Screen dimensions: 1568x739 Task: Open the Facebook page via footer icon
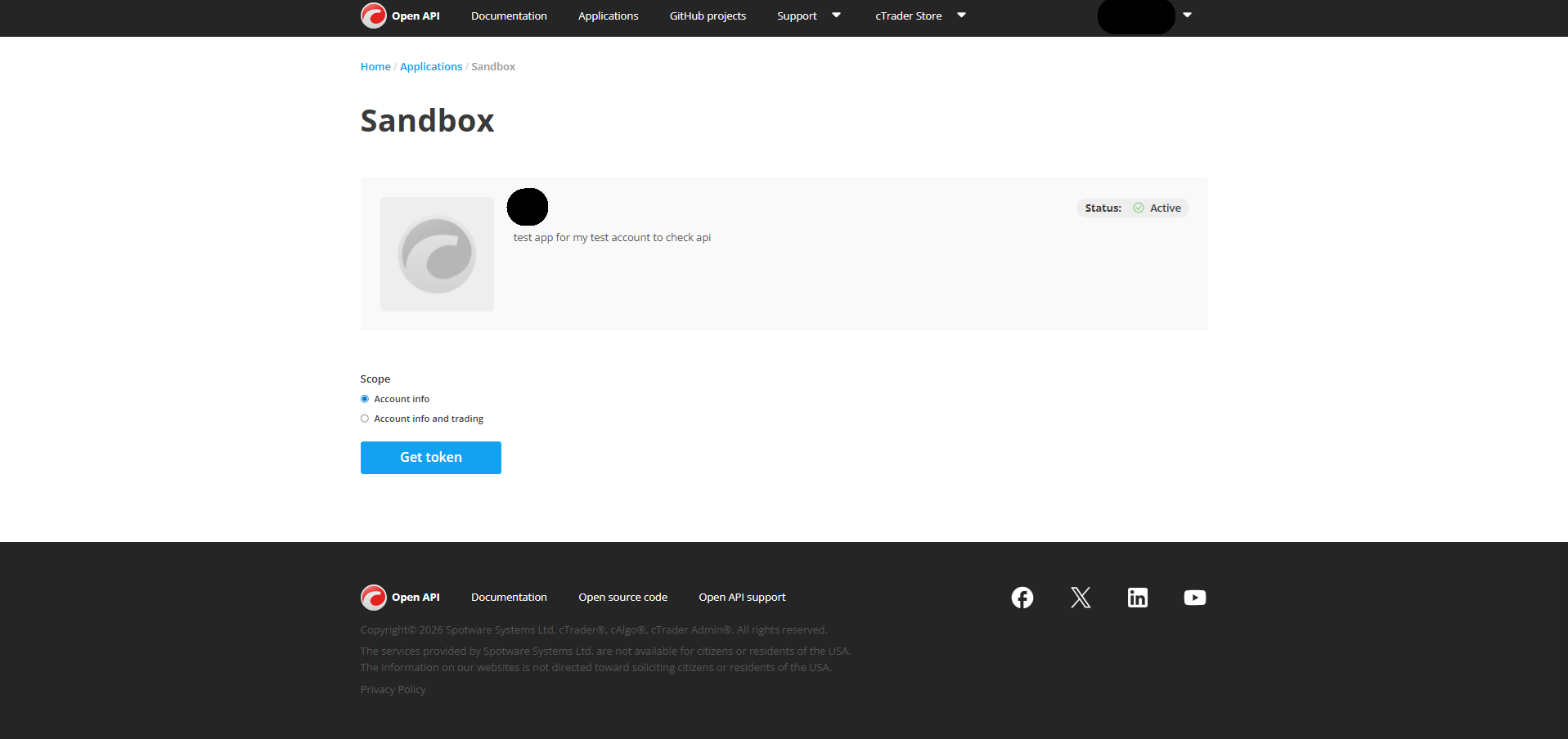(1022, 598)
